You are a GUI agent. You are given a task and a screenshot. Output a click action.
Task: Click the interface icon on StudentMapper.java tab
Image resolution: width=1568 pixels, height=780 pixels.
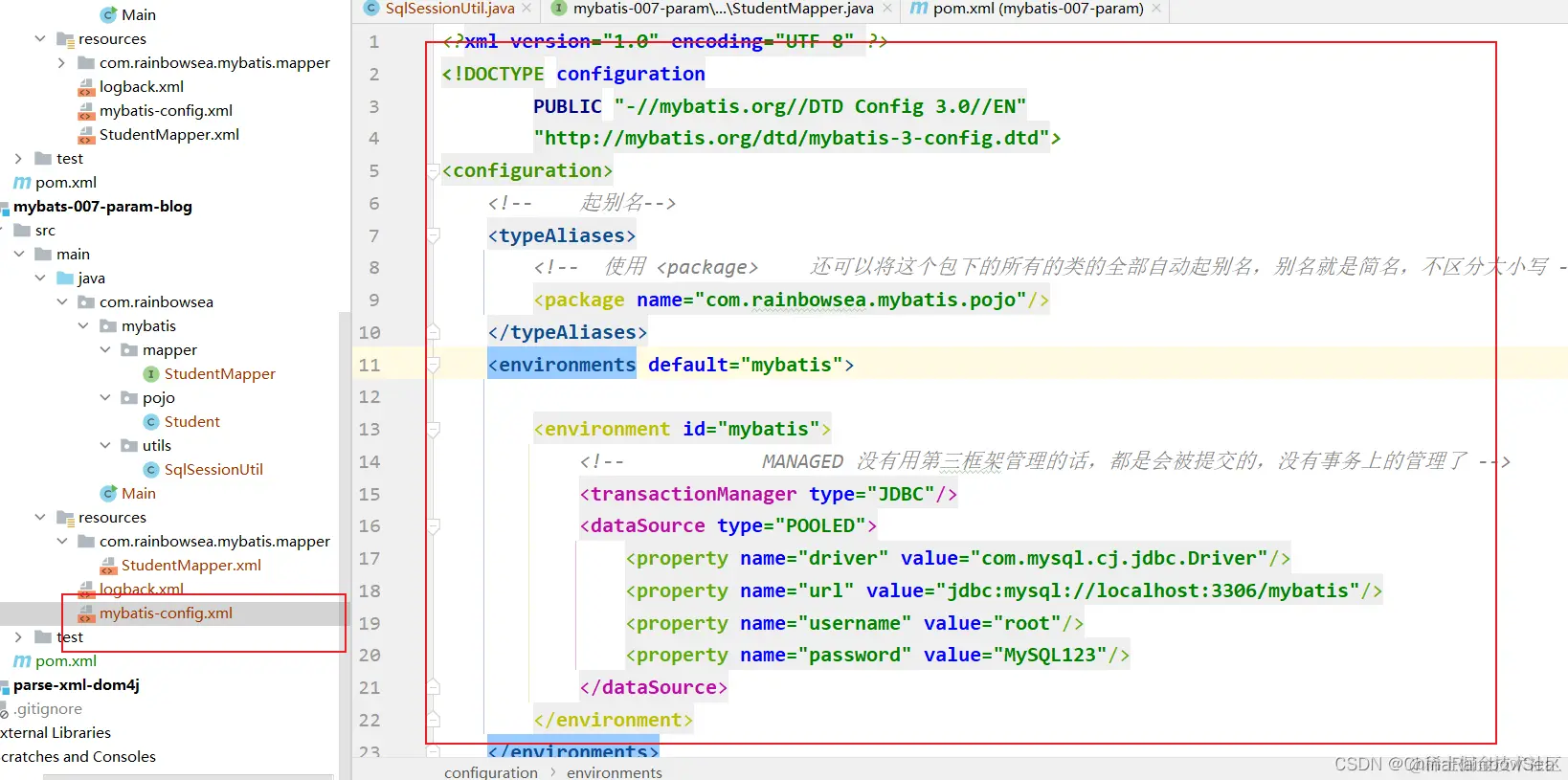point(559,9)
